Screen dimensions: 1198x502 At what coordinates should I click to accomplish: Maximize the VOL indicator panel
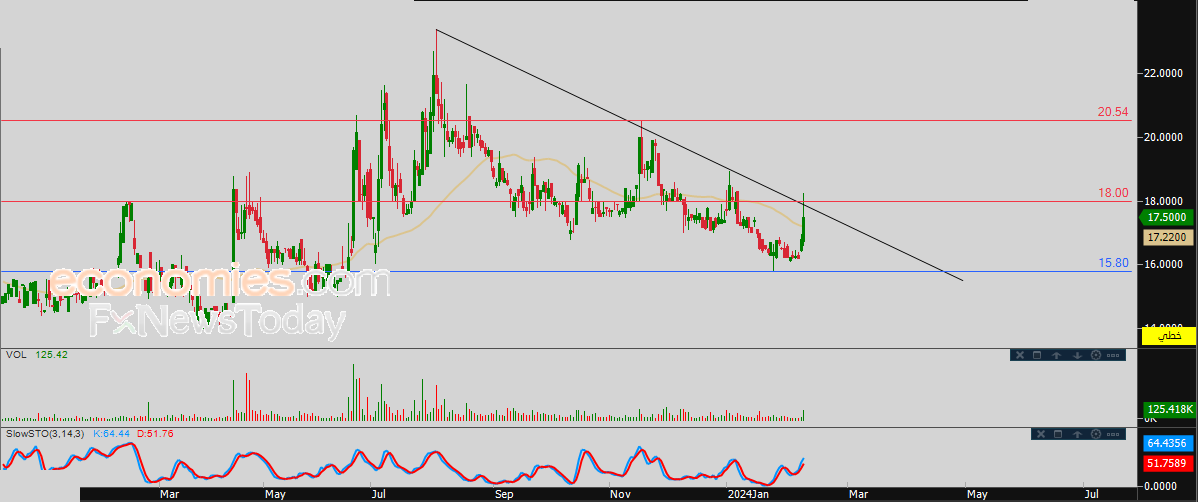pyautogui.click(x=1038, y=355)
